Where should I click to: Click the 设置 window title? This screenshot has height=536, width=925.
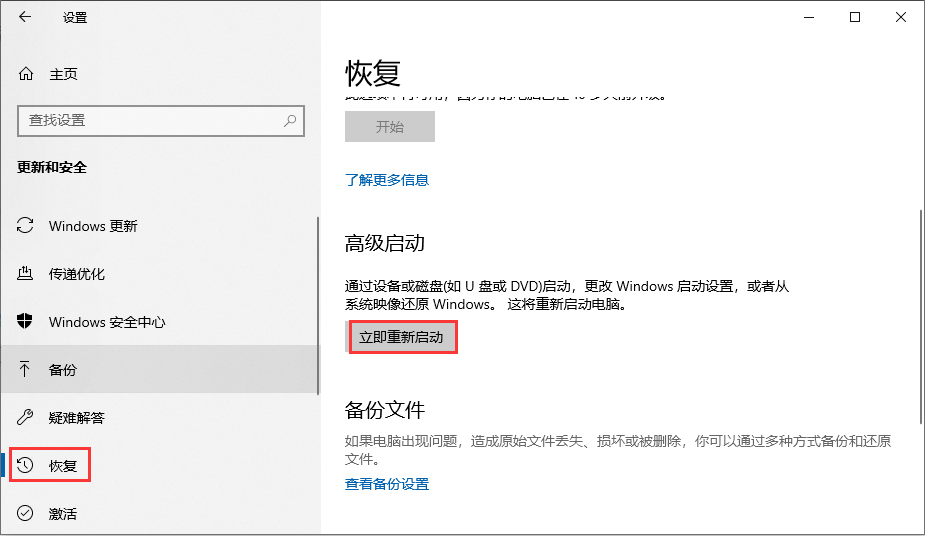[x=75, y=18]
